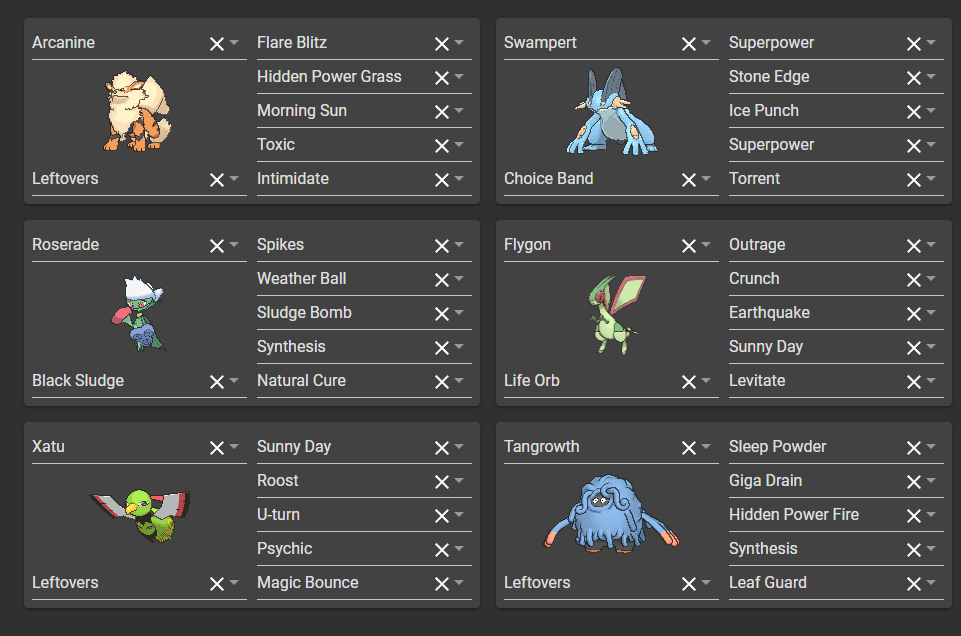Clear the Roserade species field

click(x=216, y=246)
